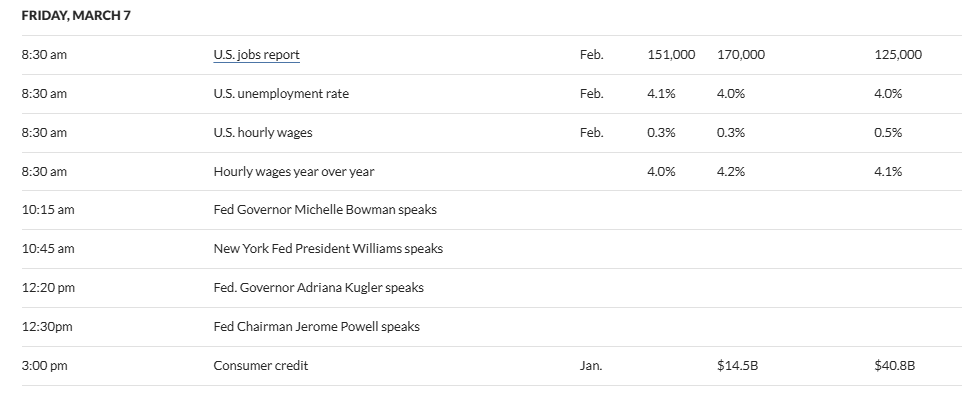
Task: Select the Consumer credit row title
Action: coord(260,365)
